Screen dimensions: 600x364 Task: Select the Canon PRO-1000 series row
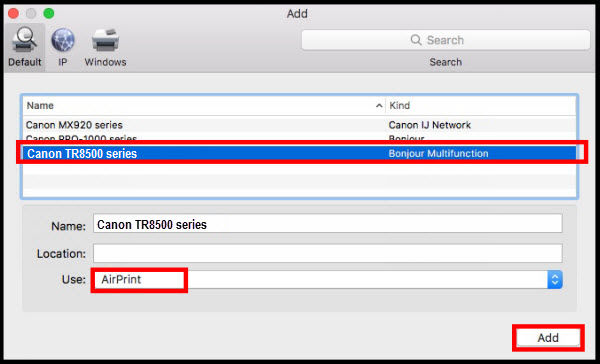pos(300,139)
